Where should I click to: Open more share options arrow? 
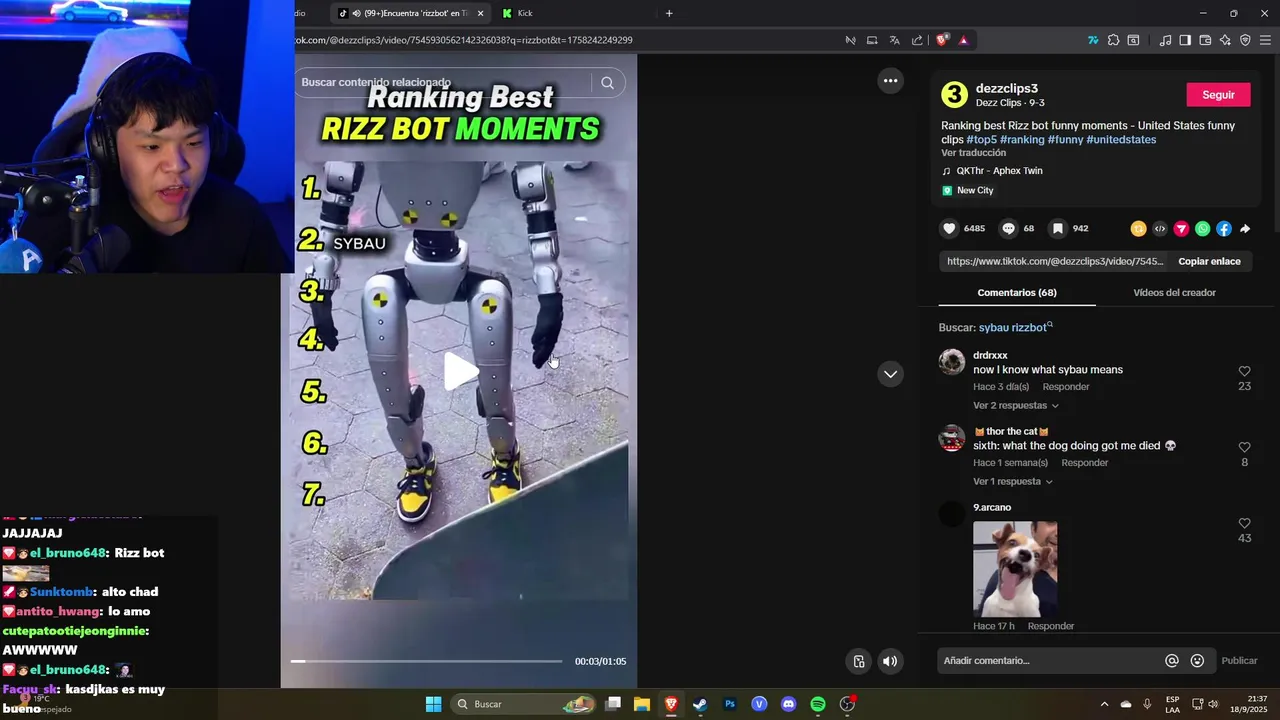[x=1245, y=229]
